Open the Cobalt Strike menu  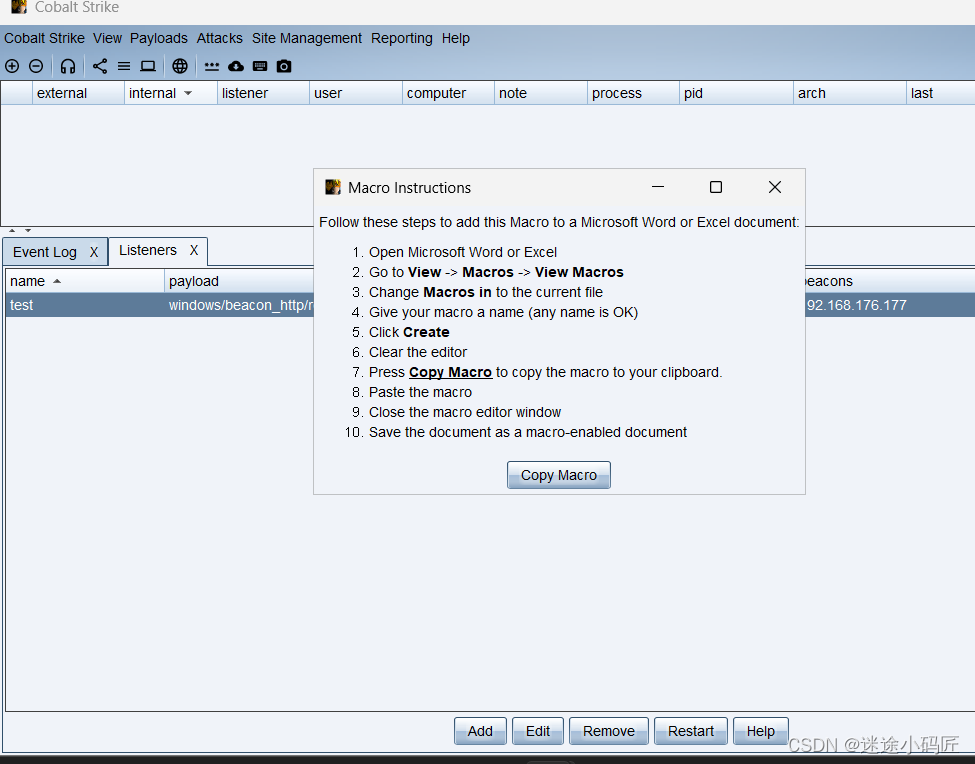44,38
